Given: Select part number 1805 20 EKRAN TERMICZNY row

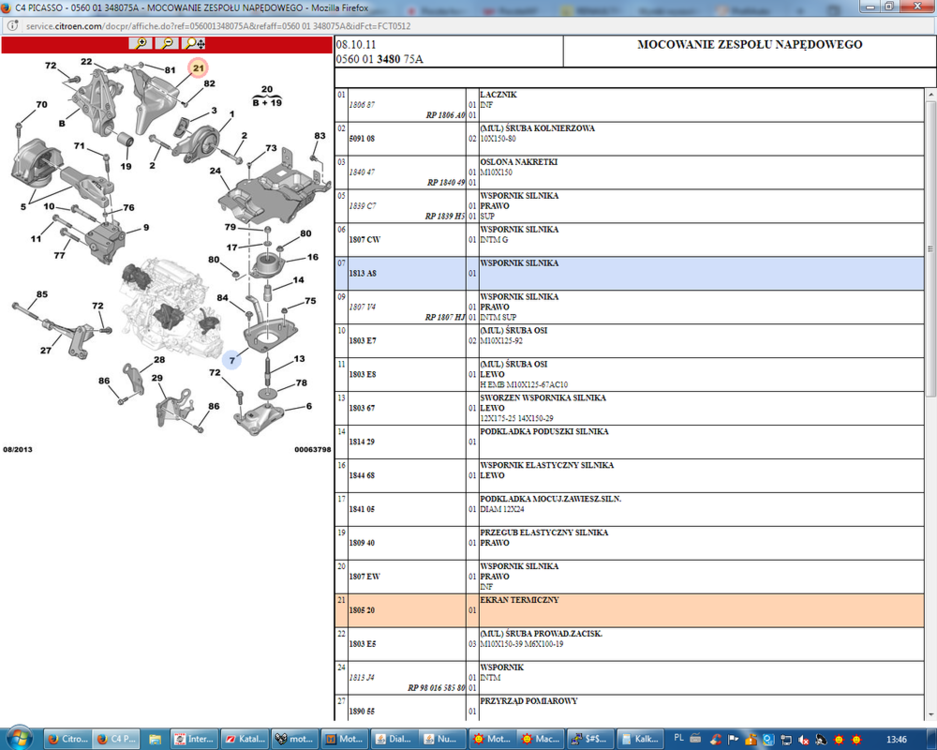Looking at the screenshot, I should [x=629, y=610].
